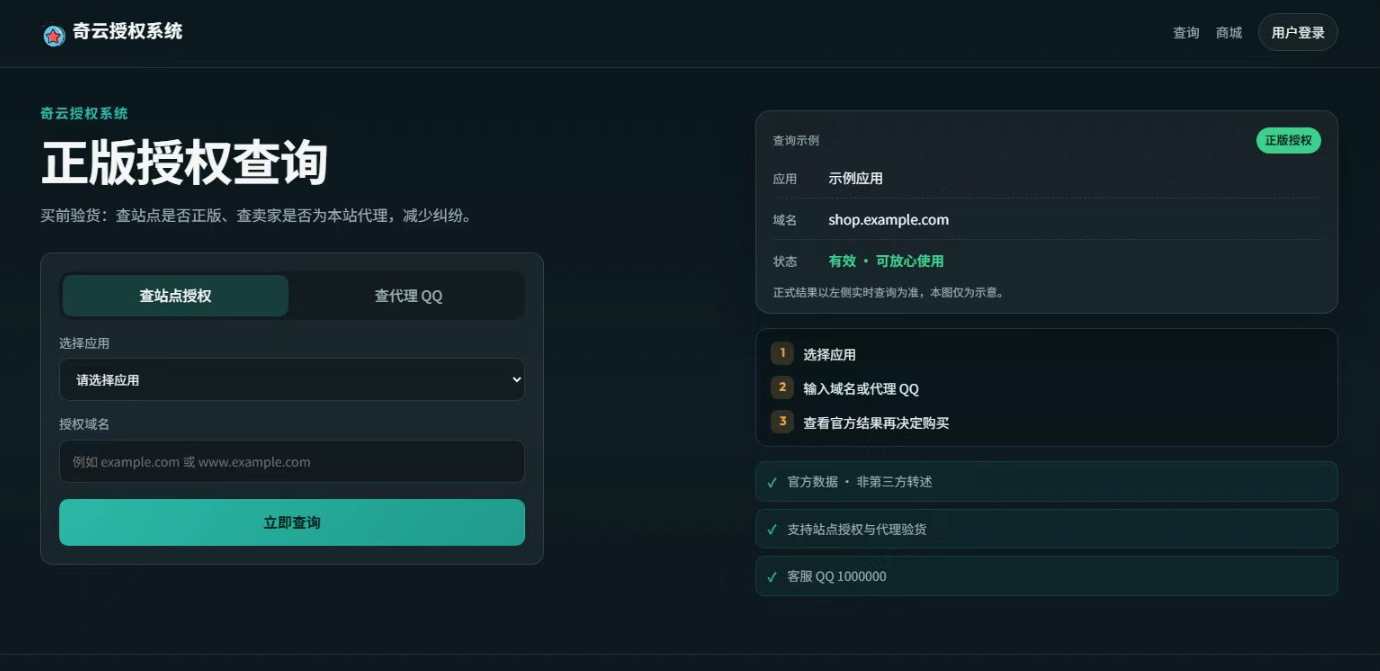Viewport: 1380px width, 671px height.
Task: Click the 查询示例 label
Action: click(796, 141)
